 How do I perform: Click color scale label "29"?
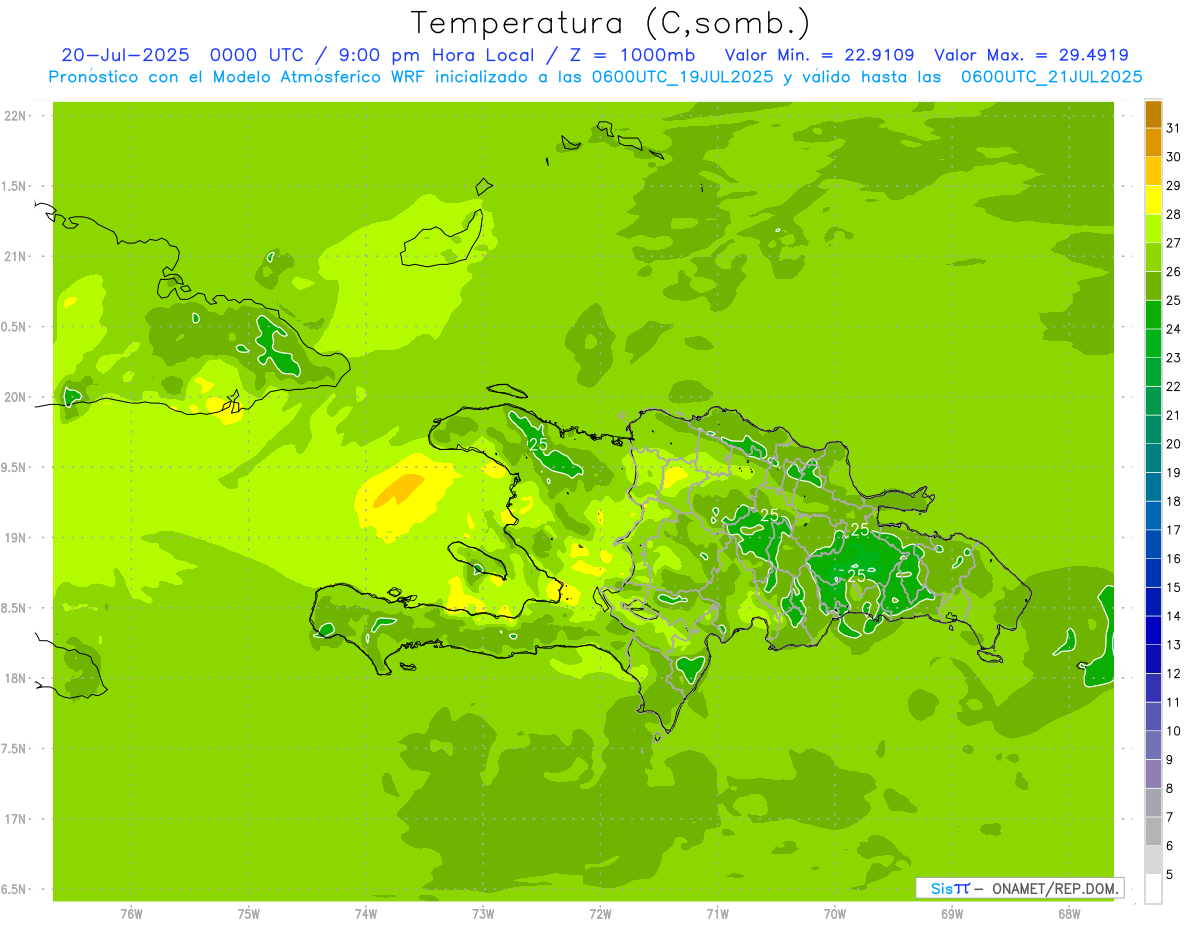click(x=1174, y=186)
